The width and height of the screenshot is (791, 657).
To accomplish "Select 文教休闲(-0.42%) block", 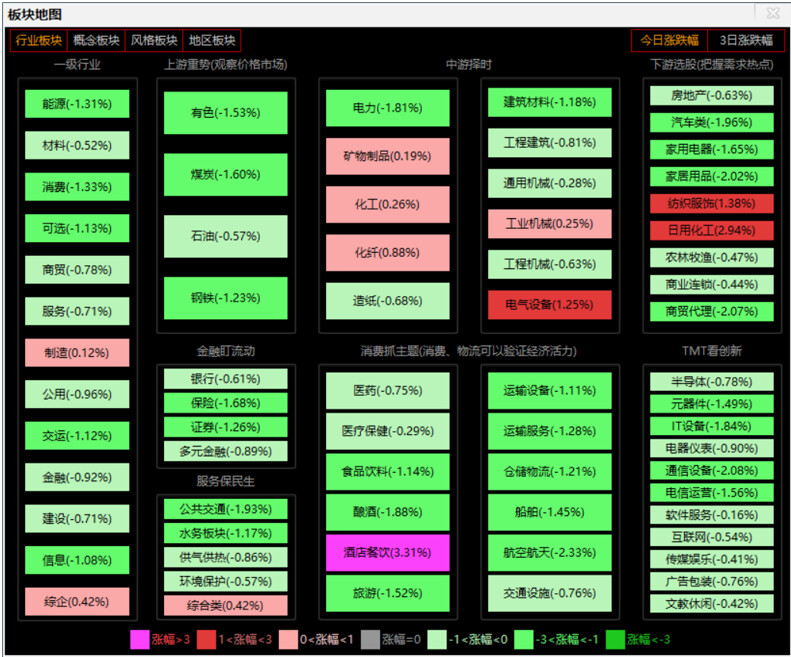I will [712, 604].
